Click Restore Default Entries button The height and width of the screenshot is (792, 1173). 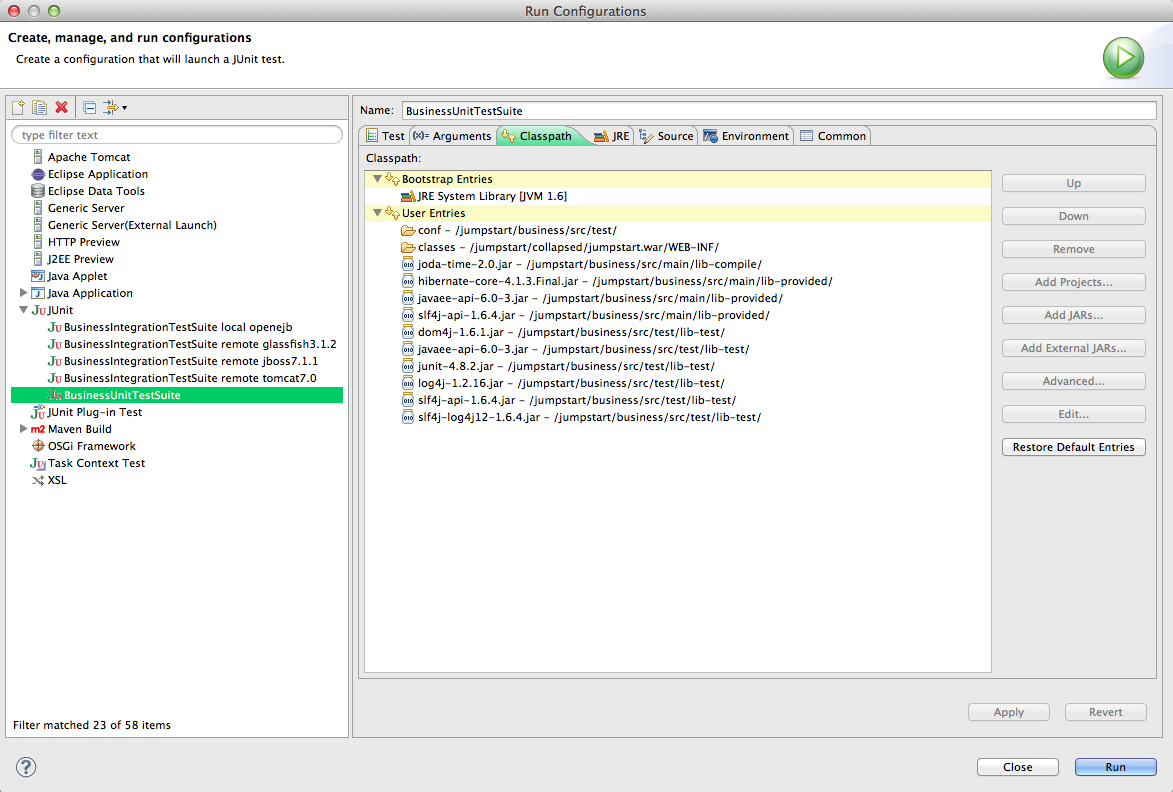pos(1074,447)
